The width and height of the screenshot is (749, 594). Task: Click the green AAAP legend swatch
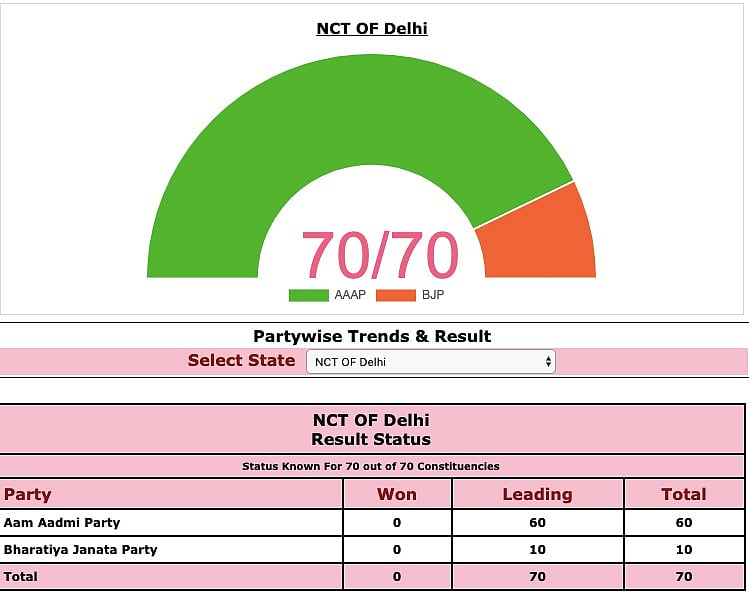[308, 295]
